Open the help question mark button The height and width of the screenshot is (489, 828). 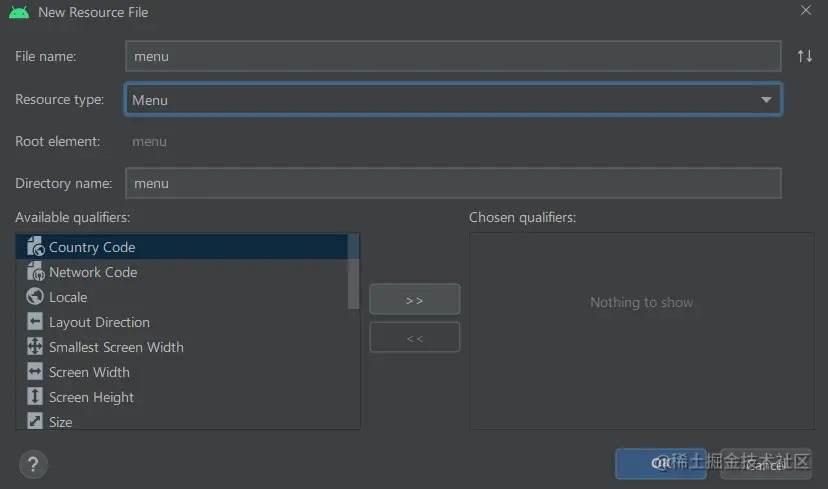click(x=33, y=464)
